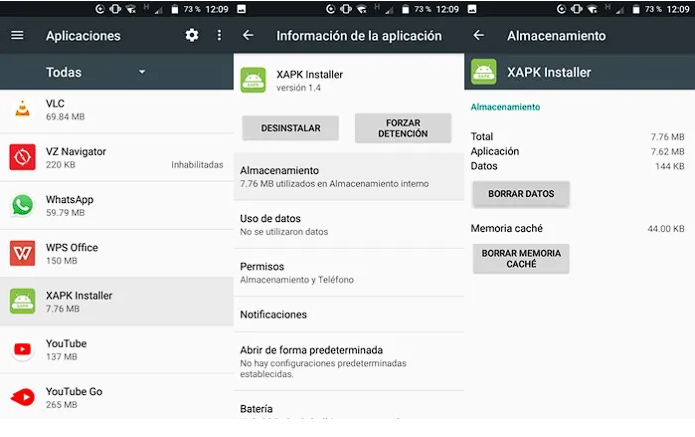This screenshot has height=437, width=695.
Task: Tap the Total 7.76 MB value
Action: tap(667, 137)
